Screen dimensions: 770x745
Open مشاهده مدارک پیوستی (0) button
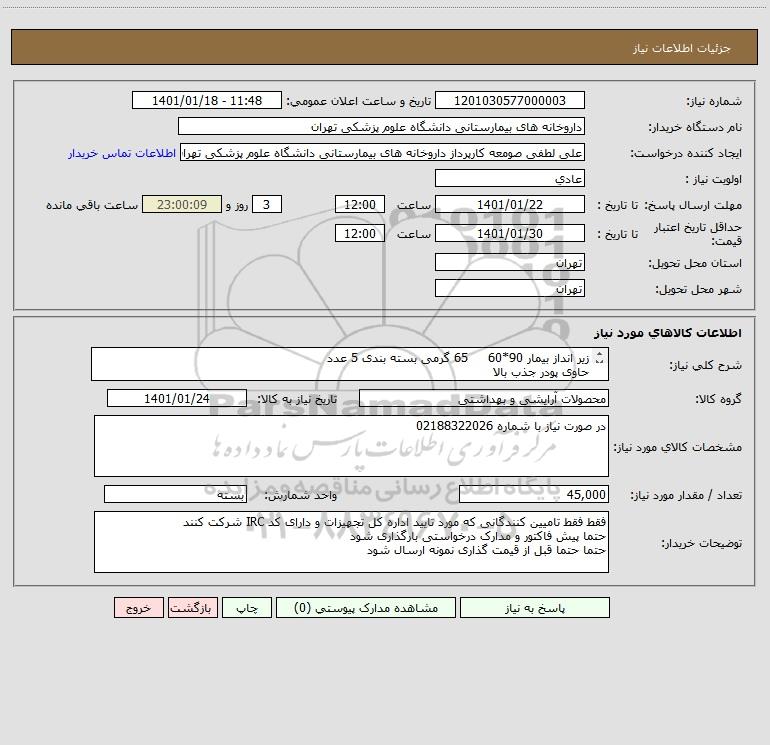[x=366, y=607]
